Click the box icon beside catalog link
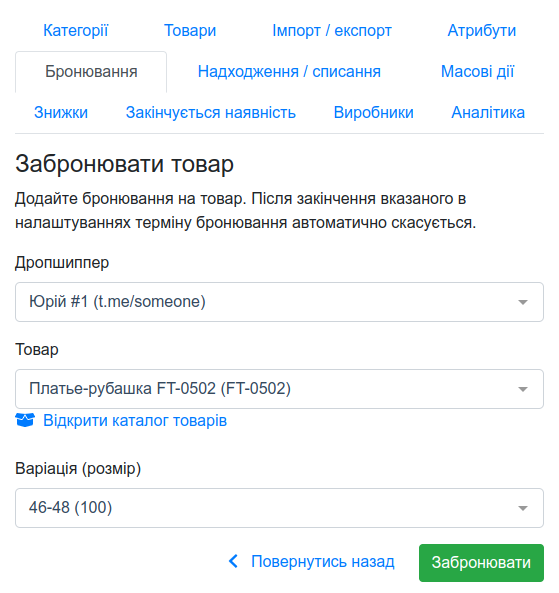The image size is (559, 593). [25, 420]
